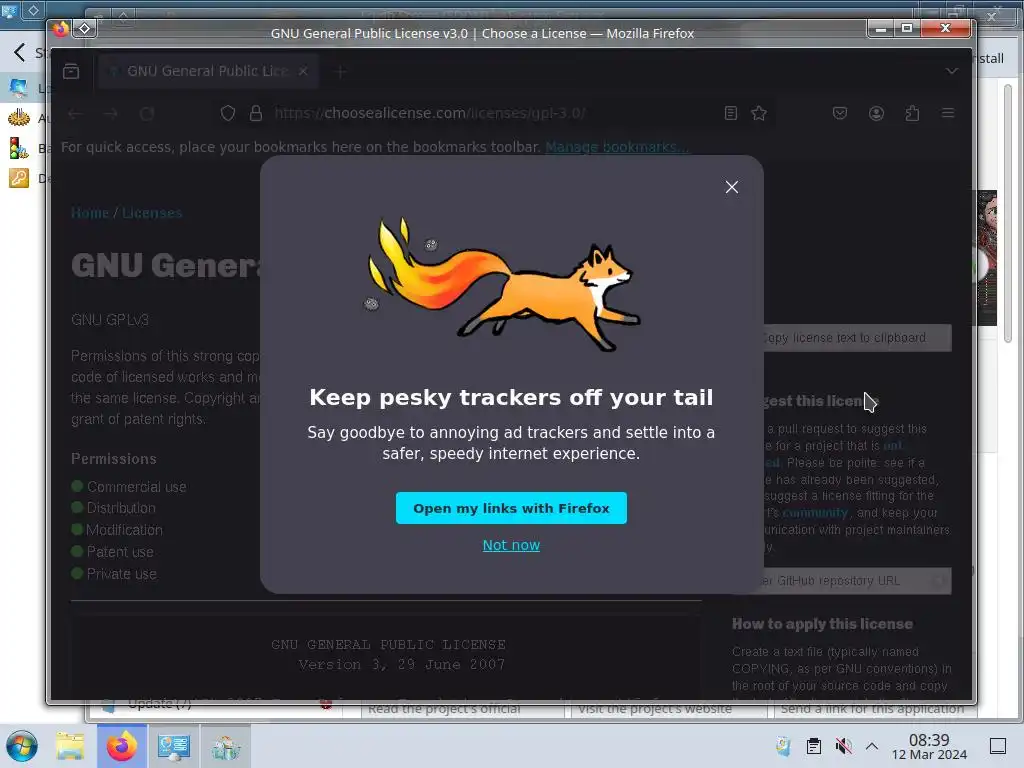Close the GNU General Public License tab
Viewport: 1024px width, 768px height.
coord(303,71)
